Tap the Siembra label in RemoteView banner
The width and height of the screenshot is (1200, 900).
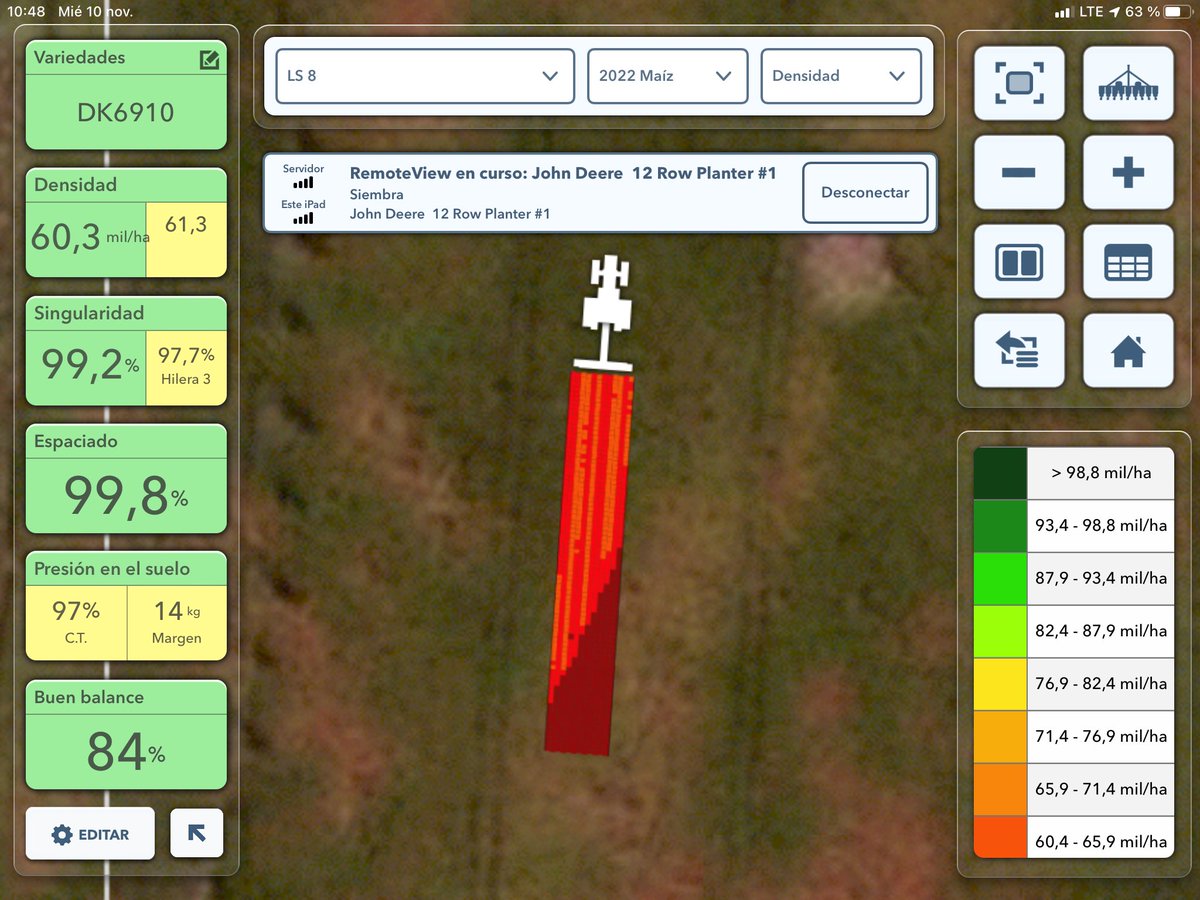click(377, 194)
